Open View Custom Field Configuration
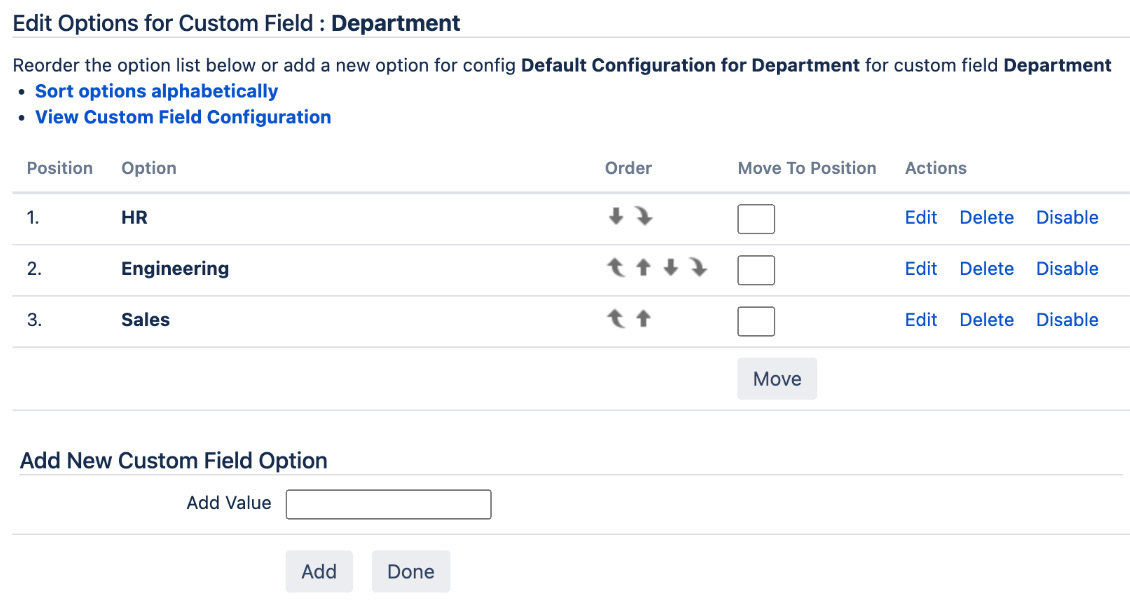This screenshot has height=603, width=1130. pyautogui.click(x=183, y=117)
